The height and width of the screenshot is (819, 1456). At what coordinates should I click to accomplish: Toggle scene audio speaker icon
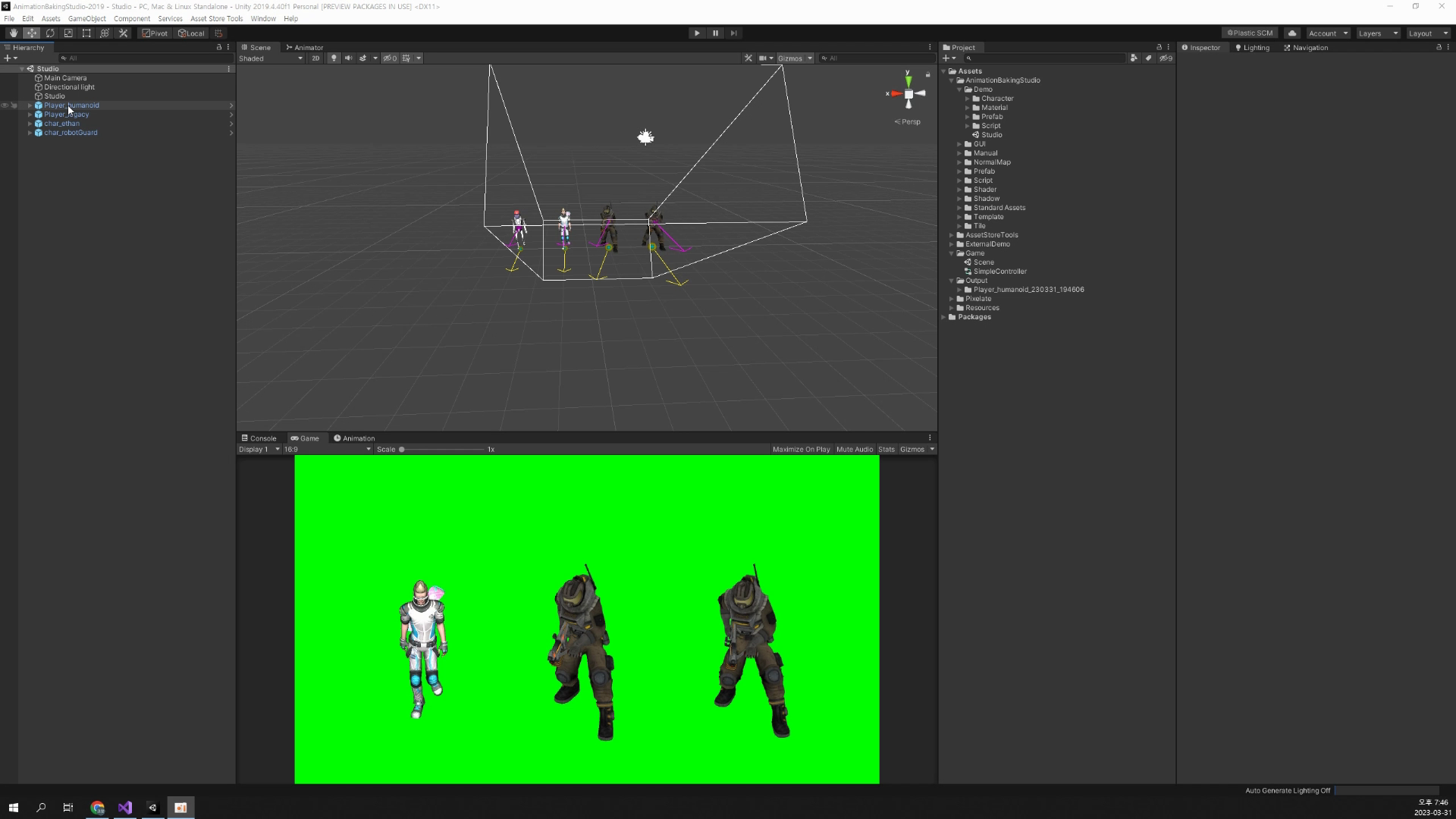348,58
